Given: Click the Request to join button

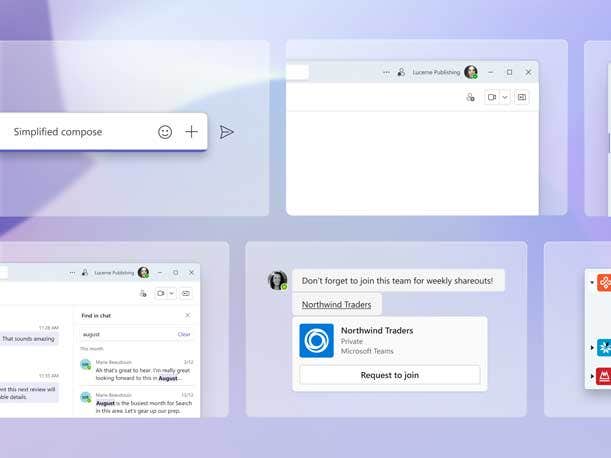Looking at the screenshot, I should click(x=389, y=375).
